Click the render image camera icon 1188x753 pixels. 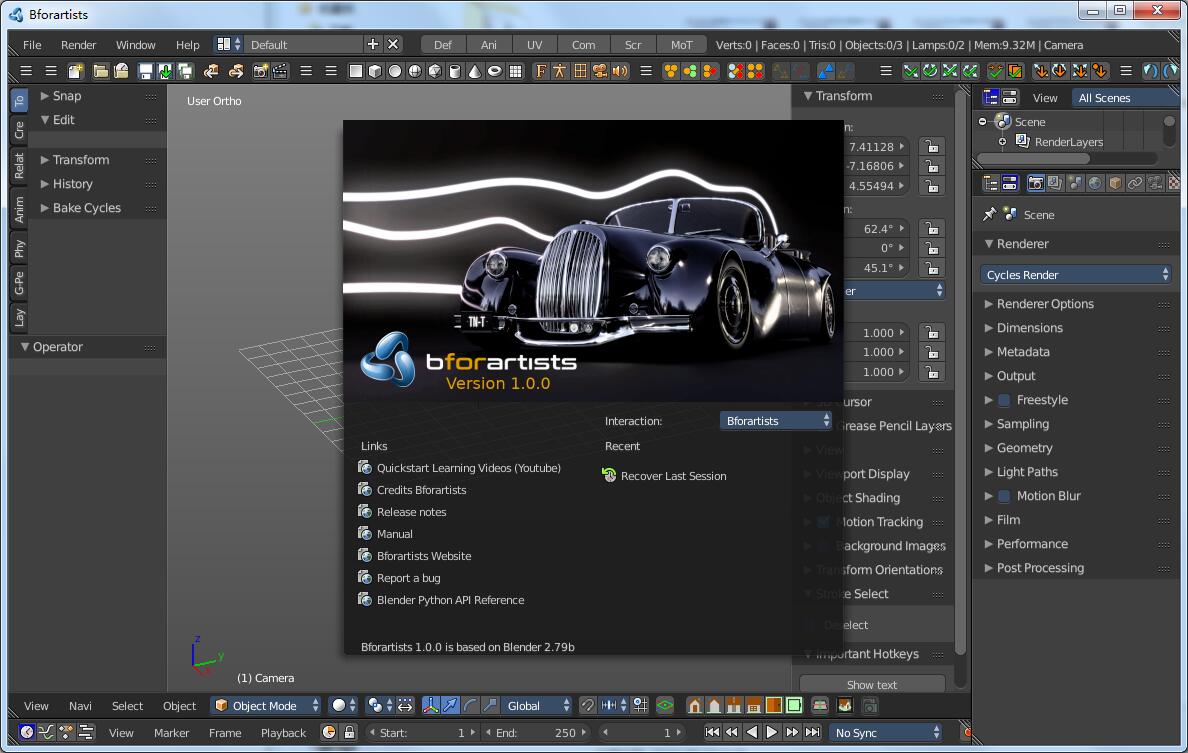(260, 71)
